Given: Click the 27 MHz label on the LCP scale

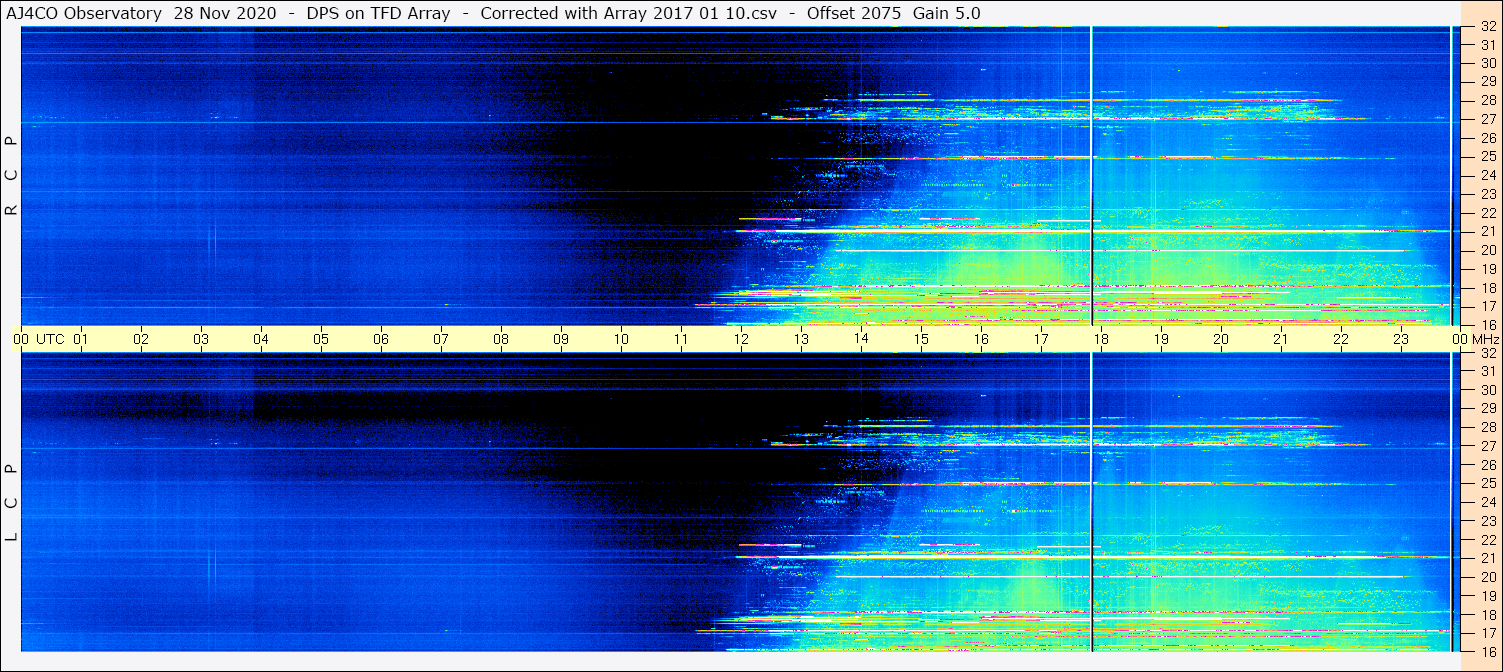Looking at the screenshot, I should [1487, 446].
